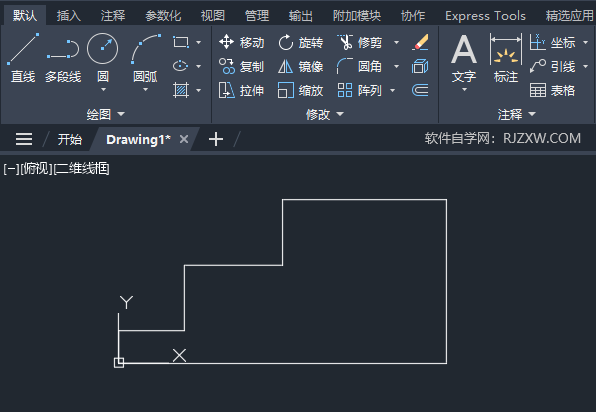Screen dimensions: 596x412
Task: Insert a Table (表格)
Action: coord(553,90)
